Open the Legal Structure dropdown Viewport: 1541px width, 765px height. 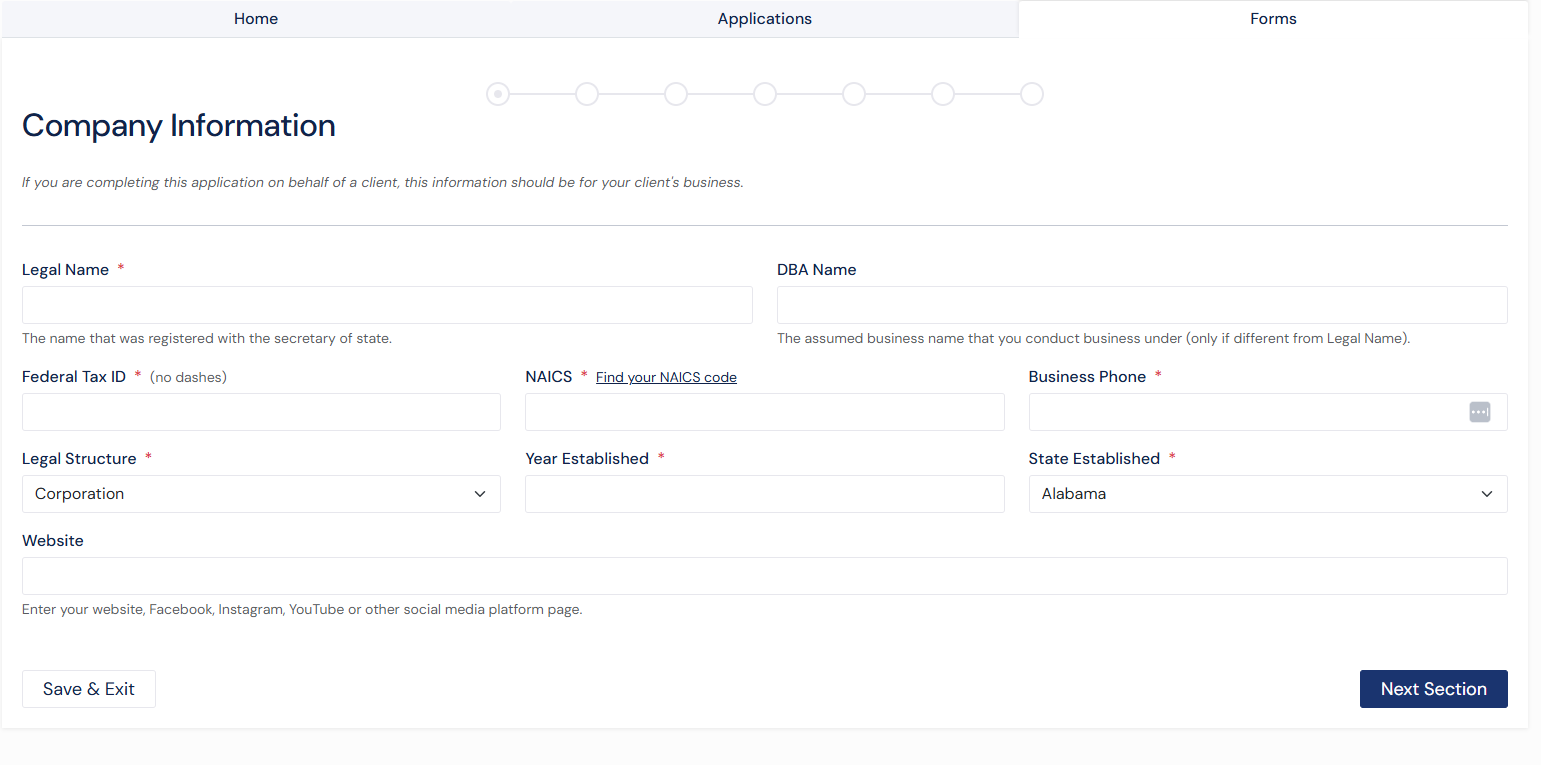click(261, 494)
